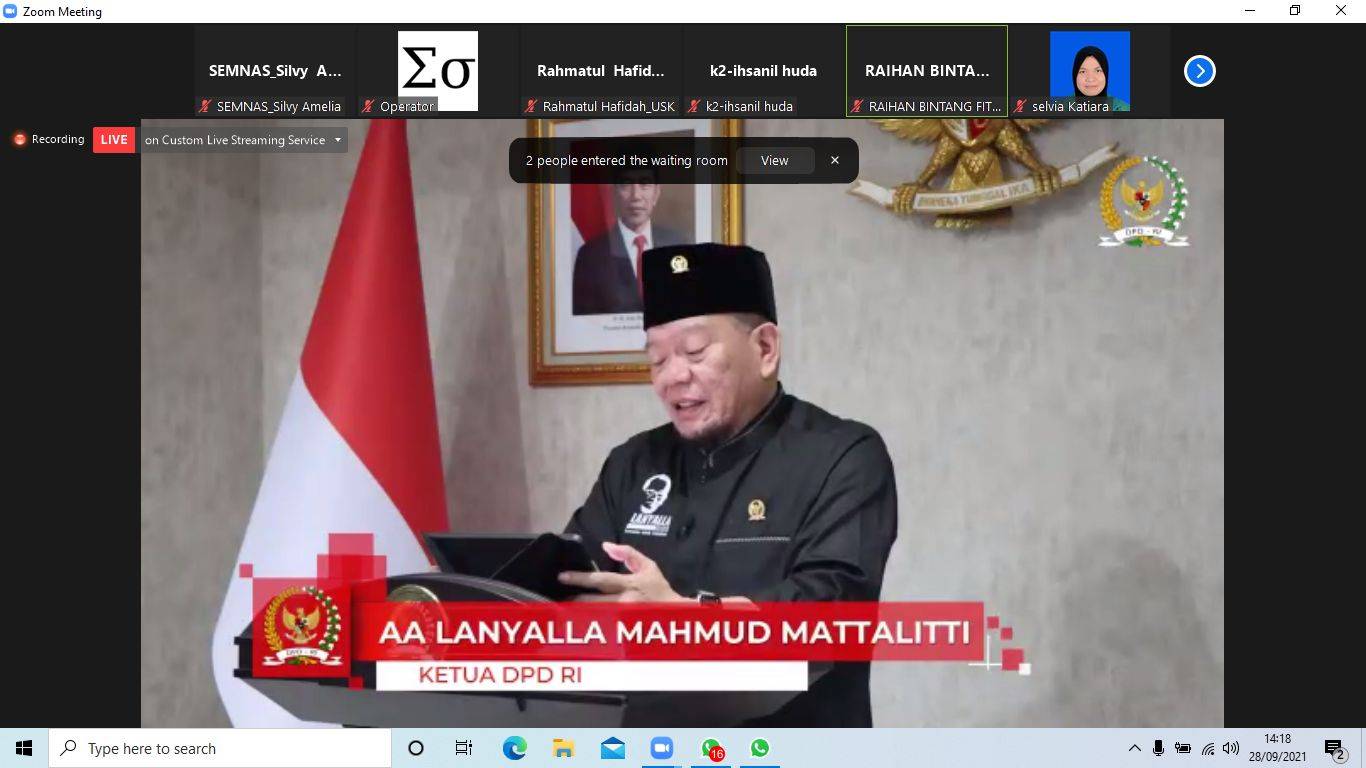Screen dimensions: 1366x768
Task: Select Rahmatul Hafidah_USK participant tile
Action: click(x=600, y=71)
